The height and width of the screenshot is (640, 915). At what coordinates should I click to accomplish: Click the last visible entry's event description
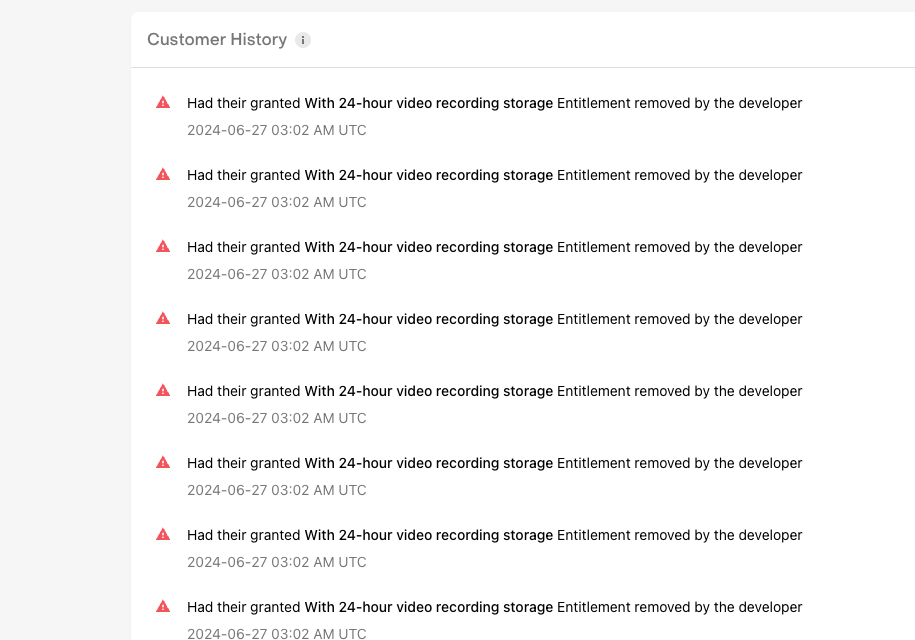(494, 607)
